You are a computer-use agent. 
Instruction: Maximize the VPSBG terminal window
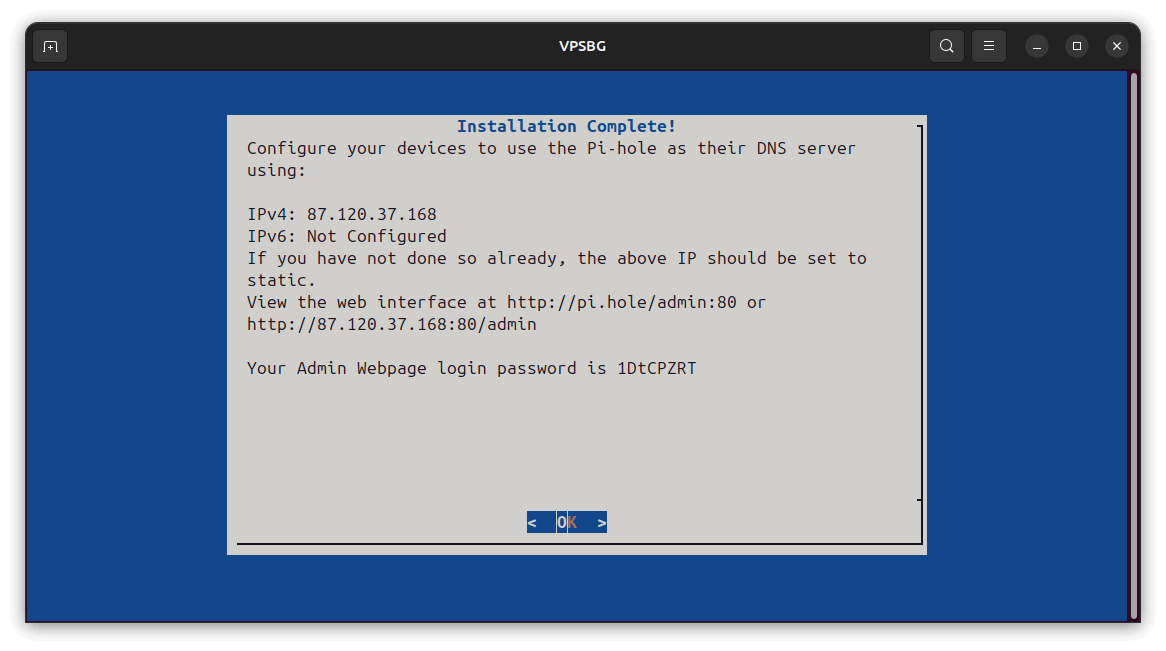pos(1077,46)
